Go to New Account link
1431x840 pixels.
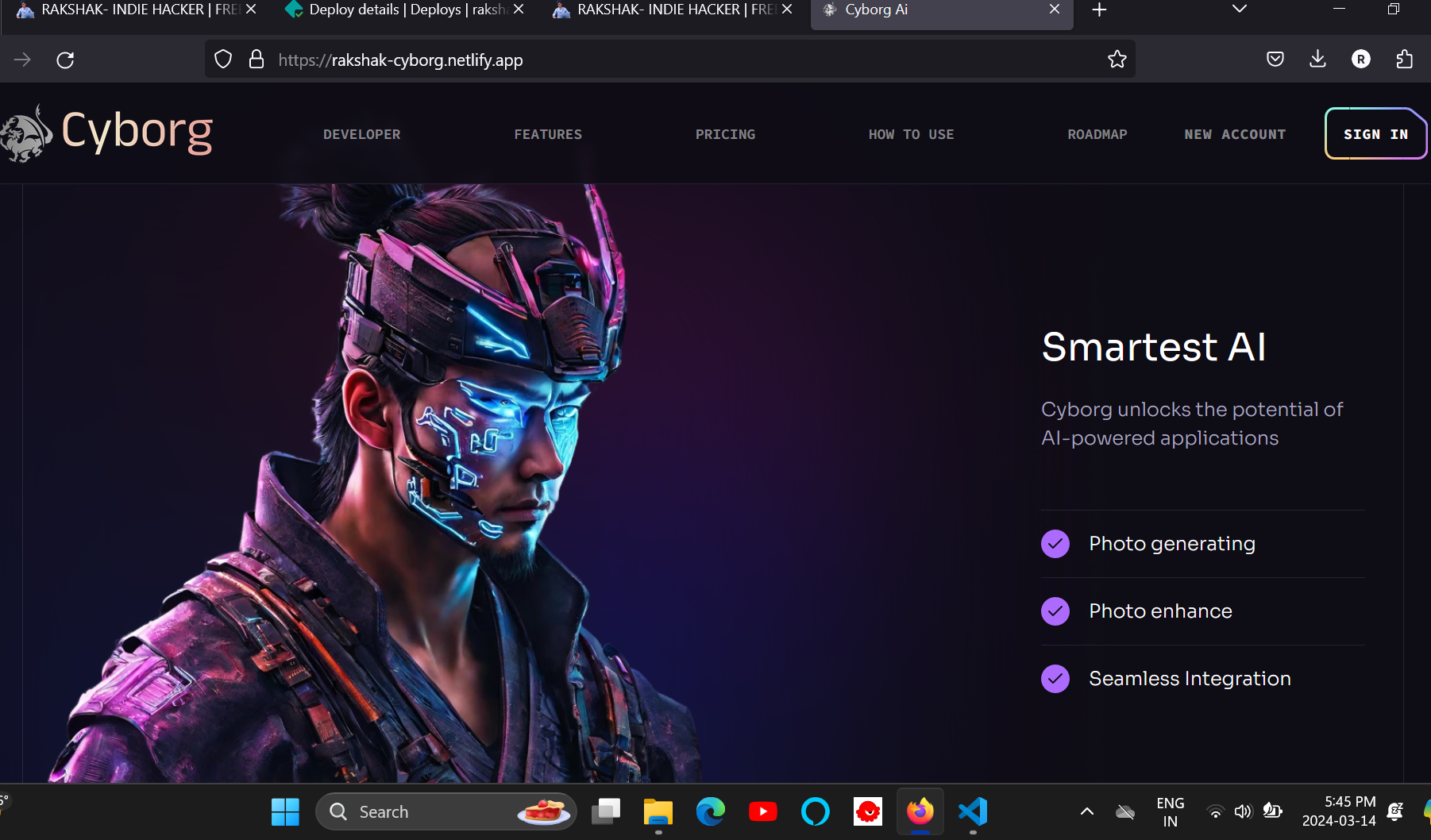(x=1234, y=134)
